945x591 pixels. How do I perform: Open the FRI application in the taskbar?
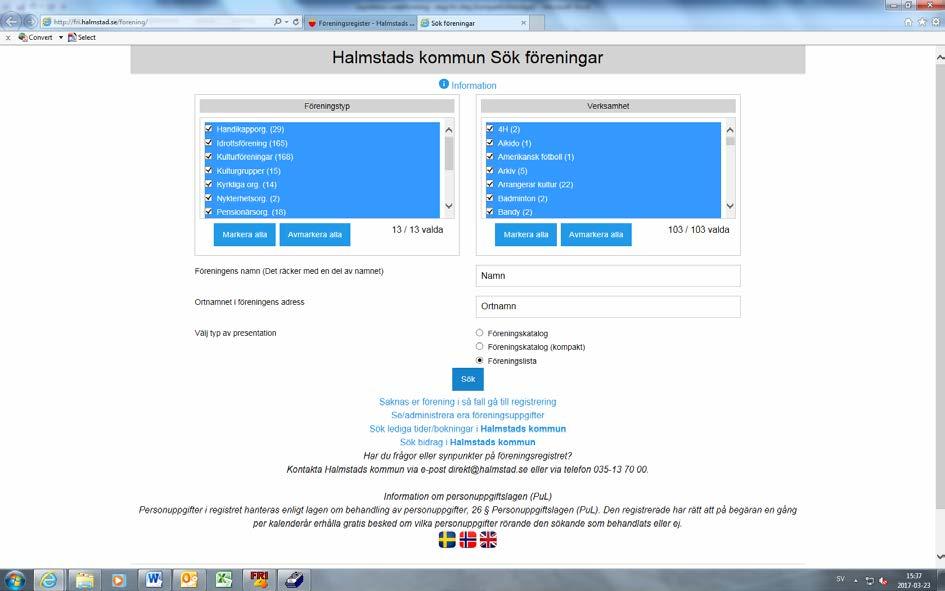[x=259, y=580]
